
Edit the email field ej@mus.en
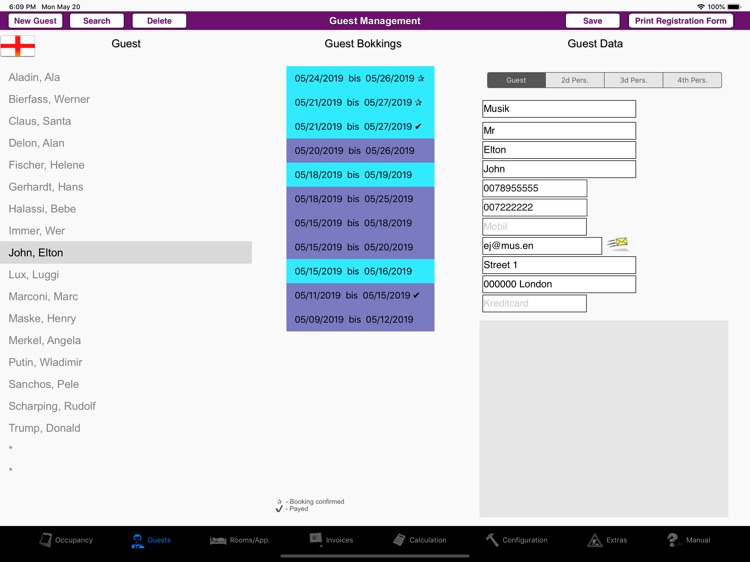pos(542,246)
